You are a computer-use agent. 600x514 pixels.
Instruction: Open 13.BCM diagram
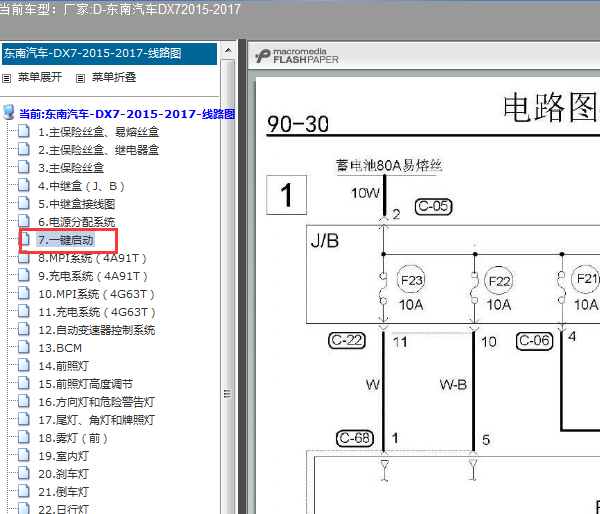(60, 348)
